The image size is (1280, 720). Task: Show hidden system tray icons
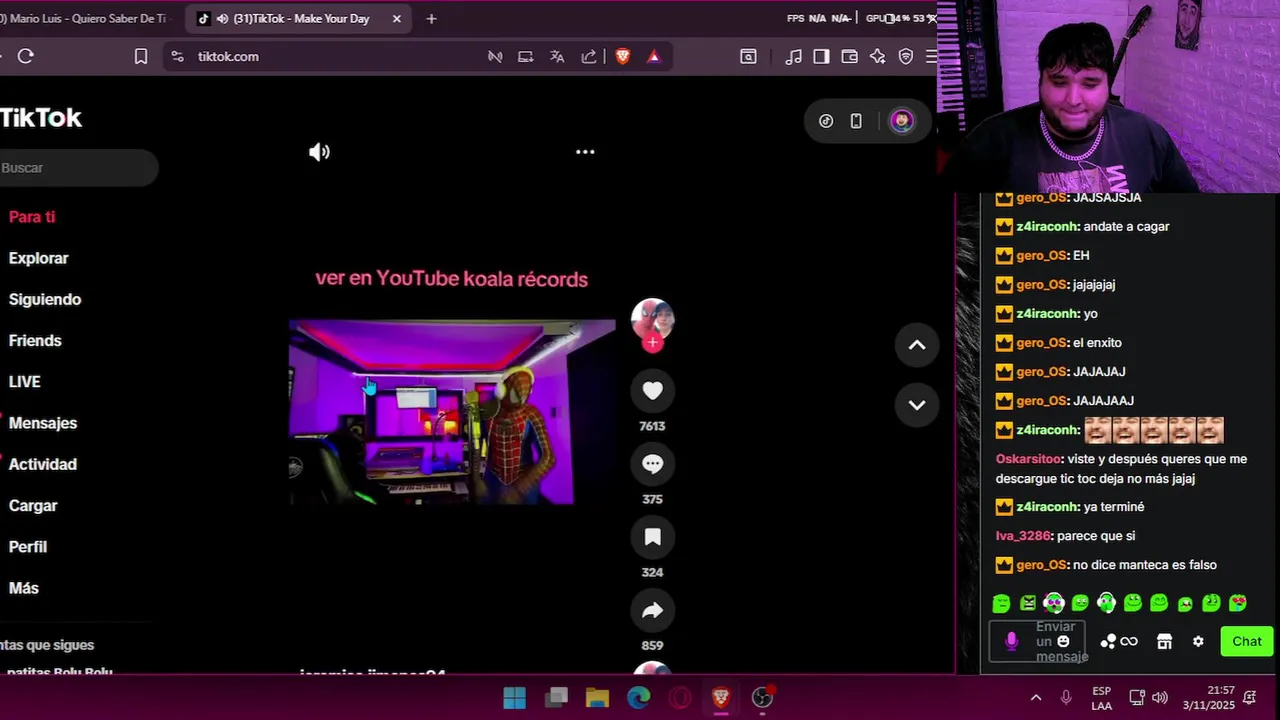click(1036, 698)
